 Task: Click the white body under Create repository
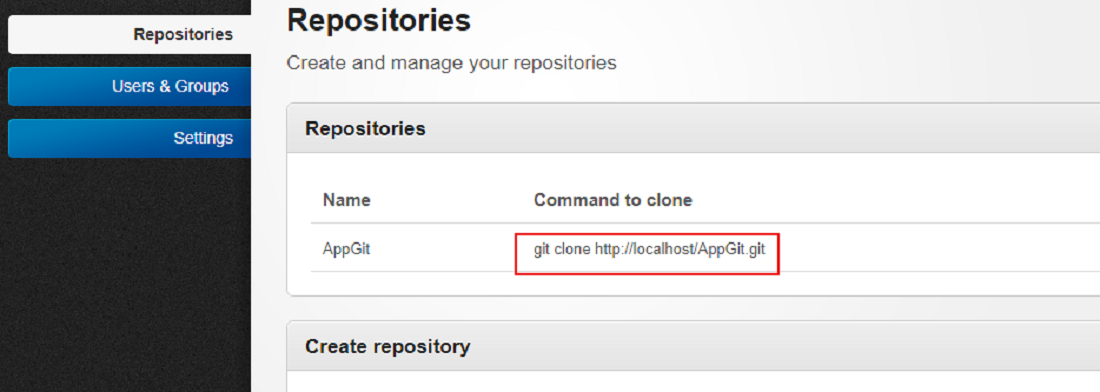(x=693, y=382)
